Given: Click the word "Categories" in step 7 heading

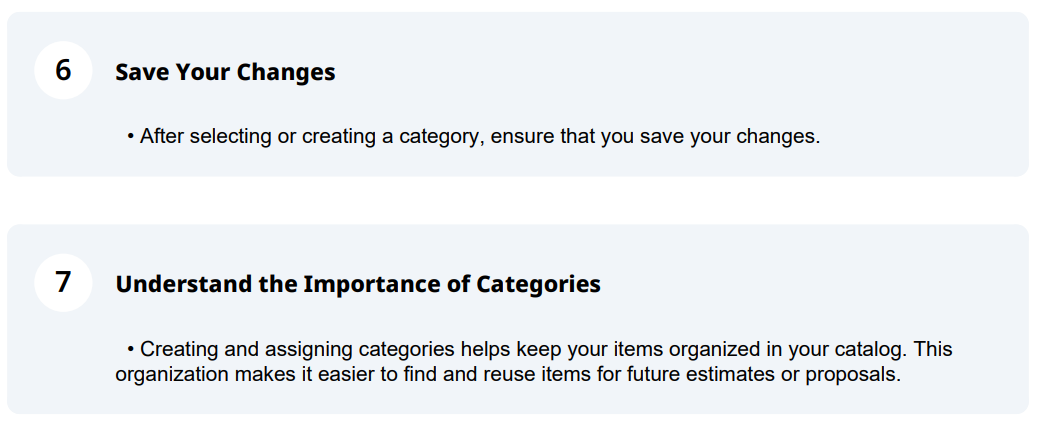Looking at the screenshot, I should pyautogui.click(x=538, y=284).
